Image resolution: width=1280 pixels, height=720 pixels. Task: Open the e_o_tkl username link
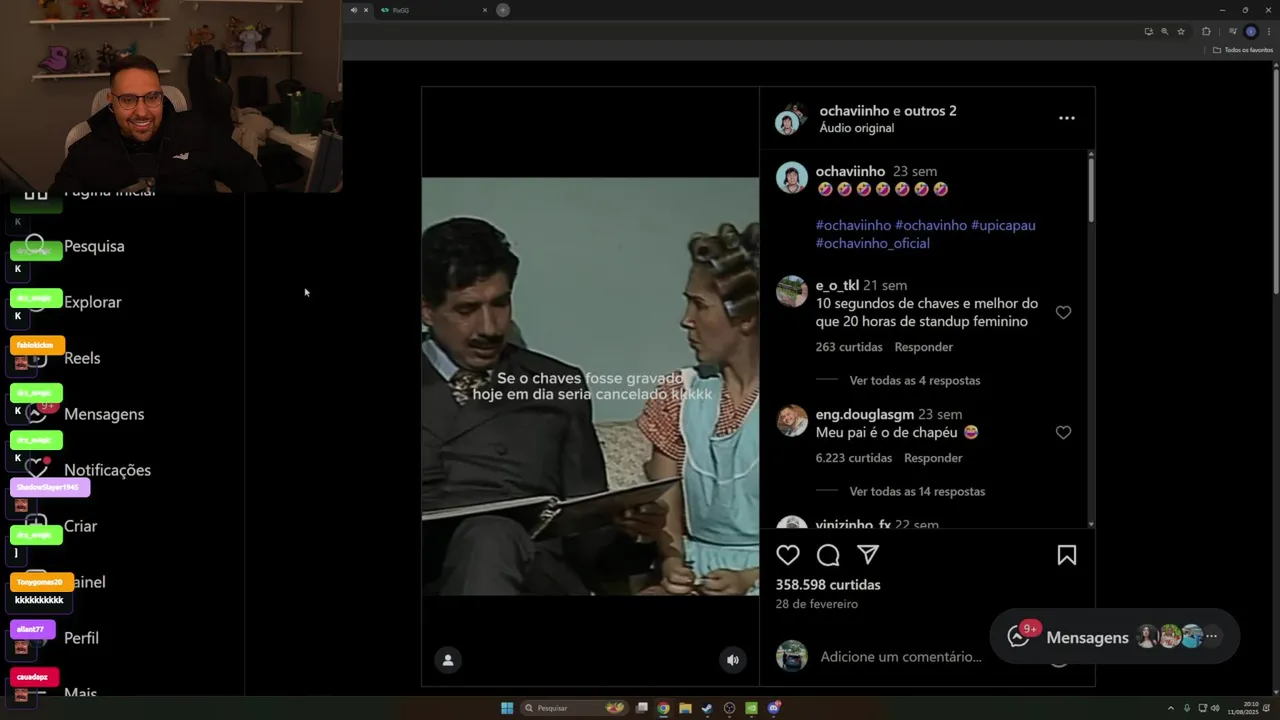tap(837, 286)
